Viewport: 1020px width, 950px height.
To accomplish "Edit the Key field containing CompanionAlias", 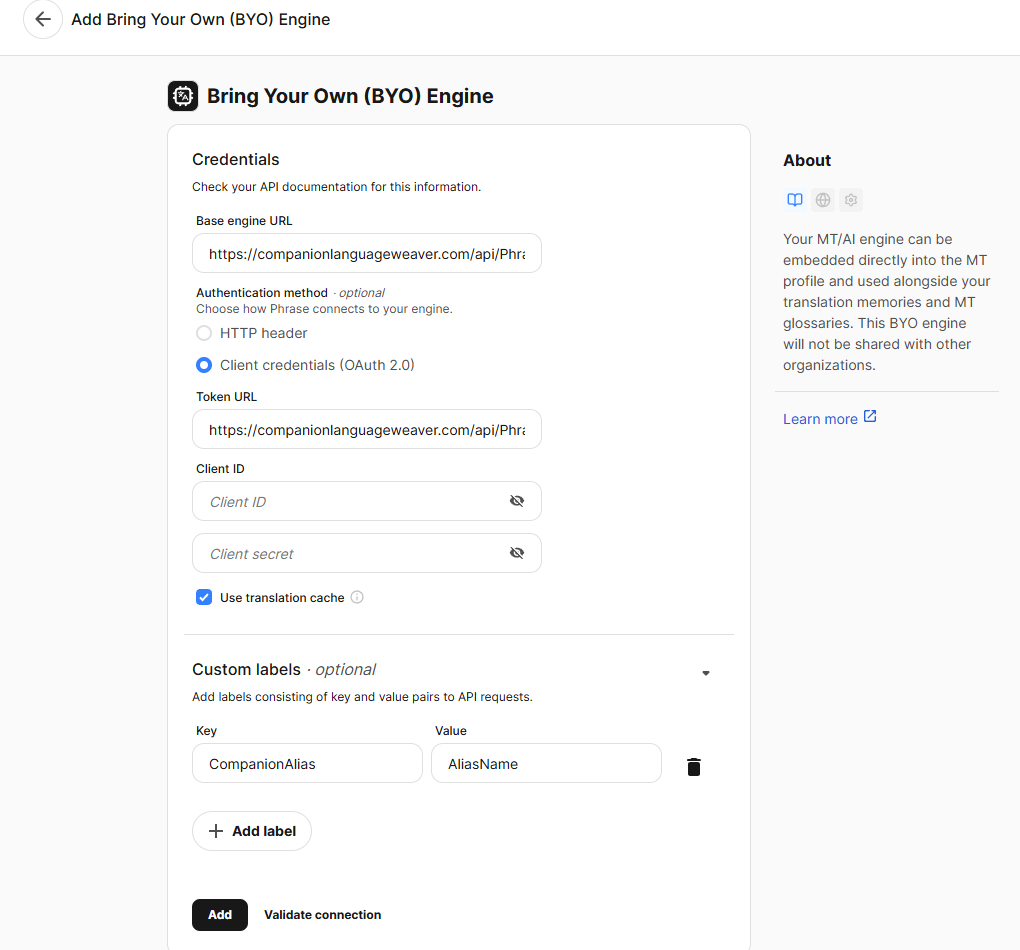I will (x=307, y=763).
